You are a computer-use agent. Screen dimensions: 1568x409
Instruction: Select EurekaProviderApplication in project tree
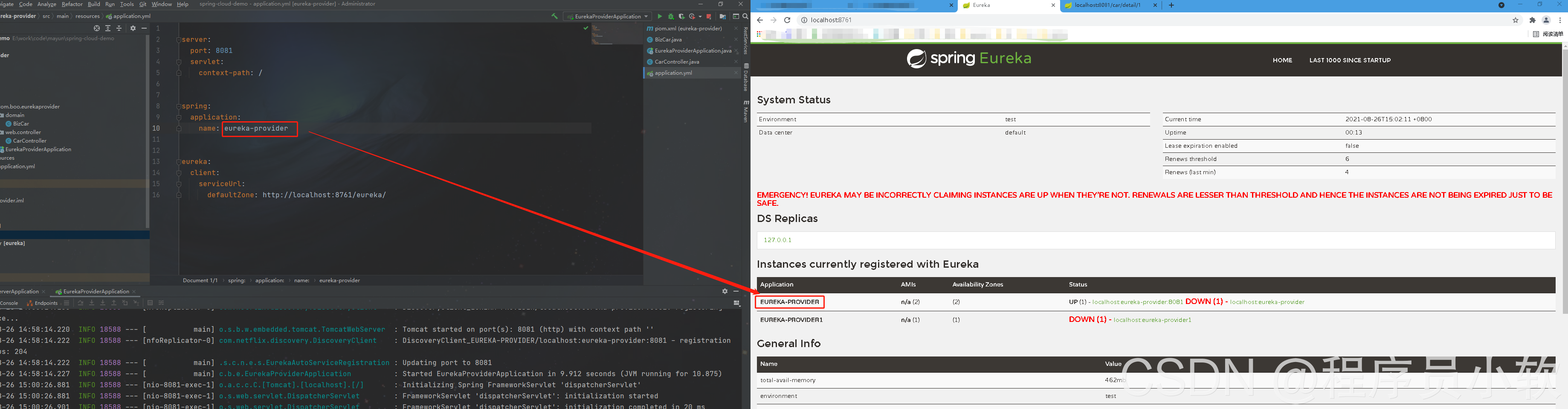[x=37, y=149]
